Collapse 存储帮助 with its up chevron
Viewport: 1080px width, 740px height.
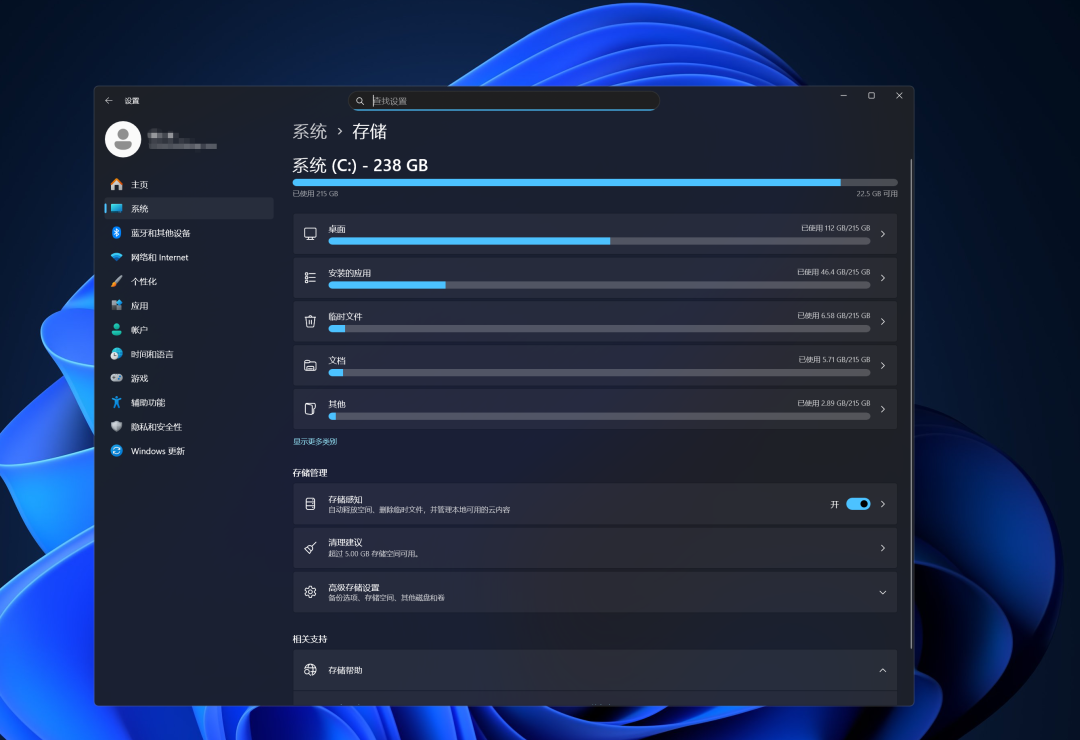pyautogui.click(x=883, y=670)
